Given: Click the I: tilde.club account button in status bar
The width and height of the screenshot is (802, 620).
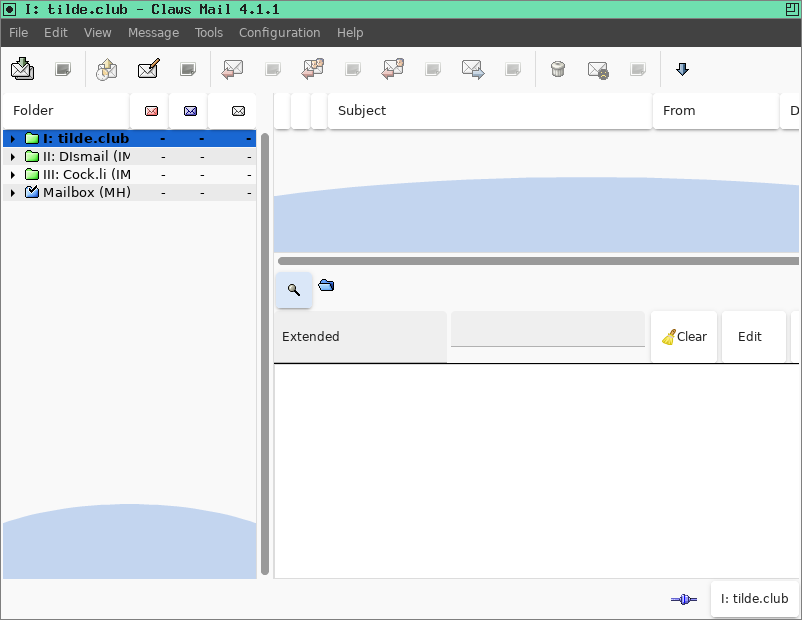Looking at the screenshot, I should 754,599.
